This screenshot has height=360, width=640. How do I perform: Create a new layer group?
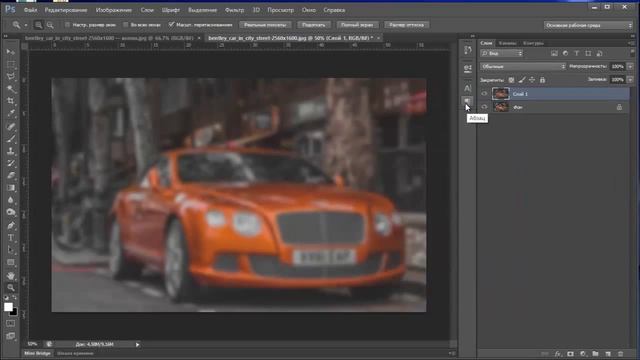tap(596, 354)
